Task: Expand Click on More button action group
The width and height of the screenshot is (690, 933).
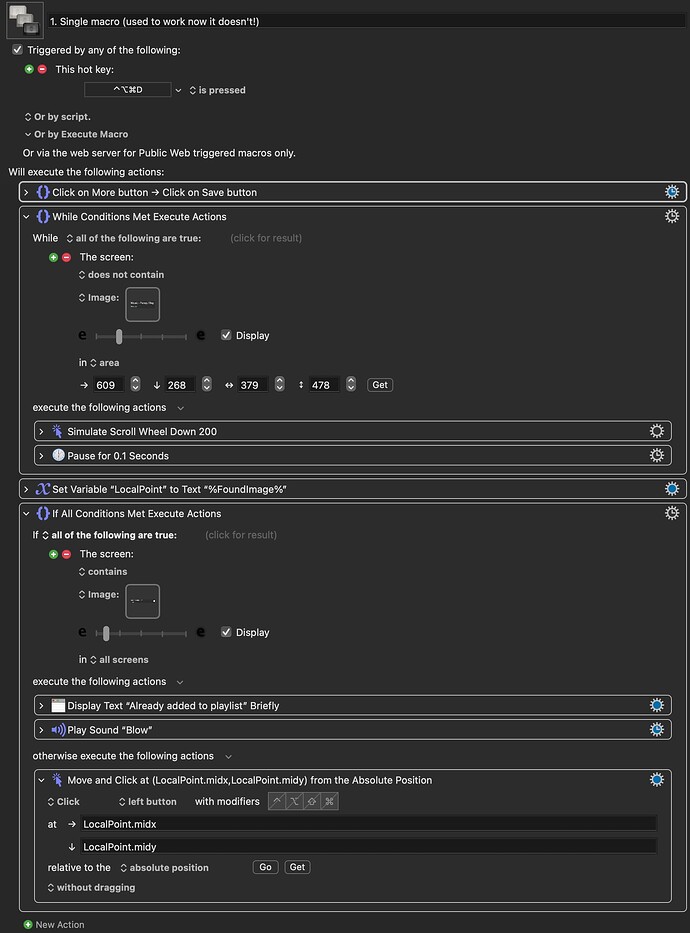Action: (26, 192)
